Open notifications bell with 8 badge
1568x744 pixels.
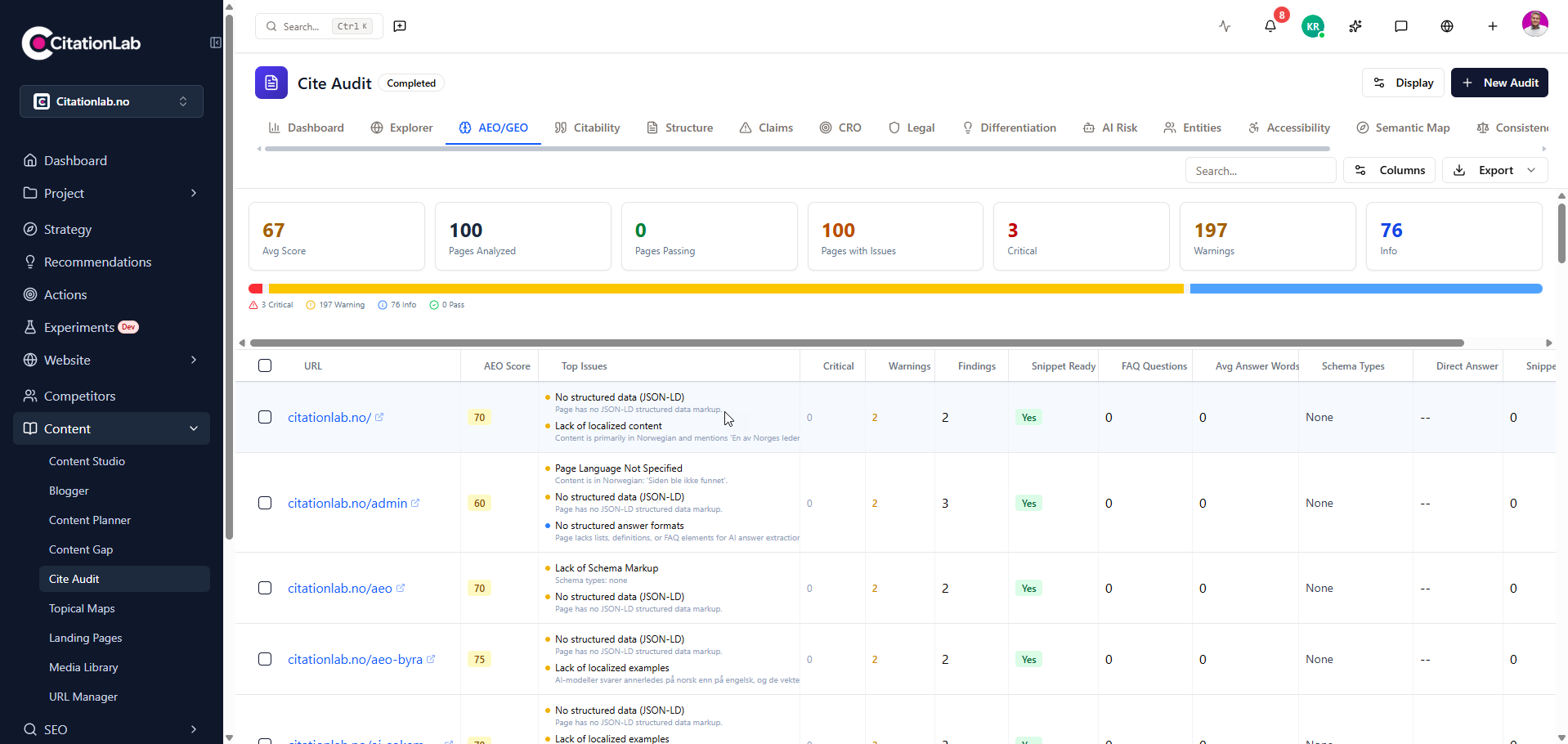click(x=1270, y=26)
